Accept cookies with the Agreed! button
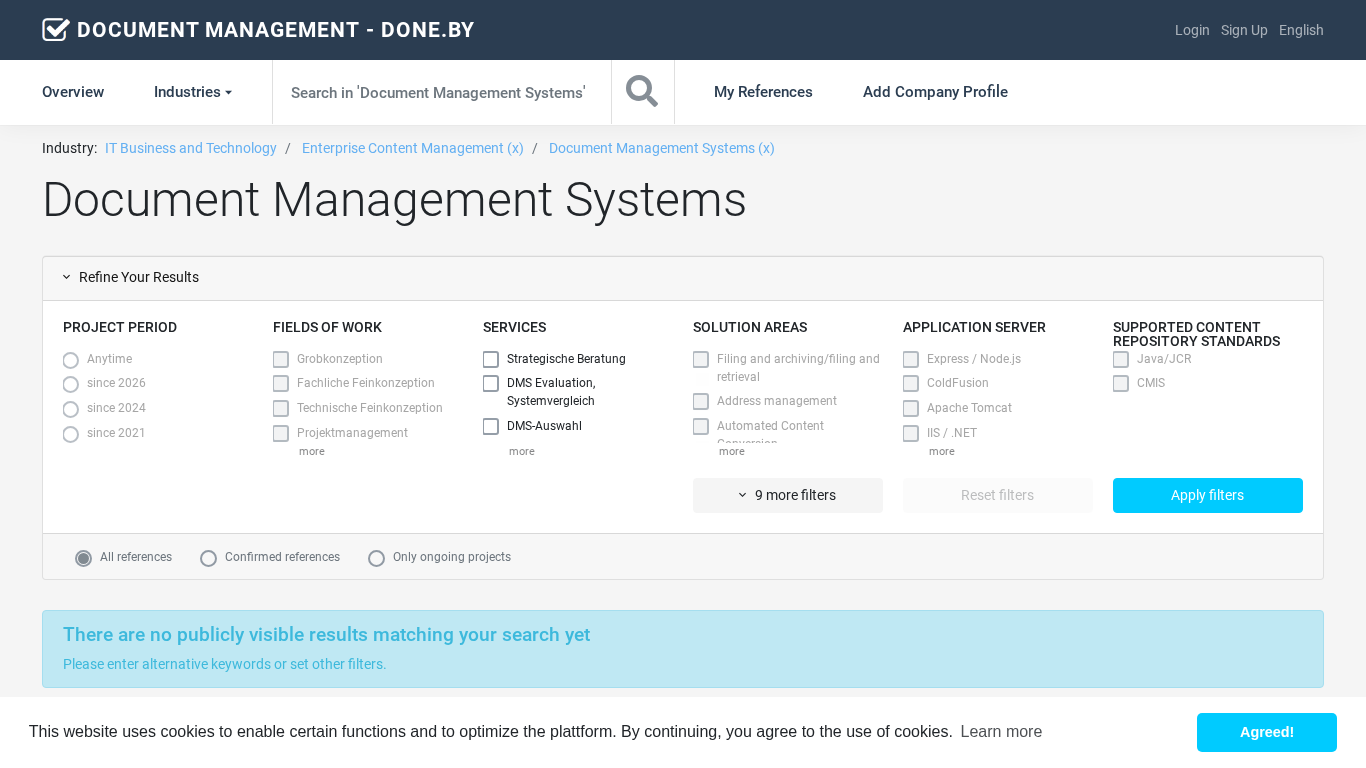The image size is (1366, 768). pos(1266,733)
